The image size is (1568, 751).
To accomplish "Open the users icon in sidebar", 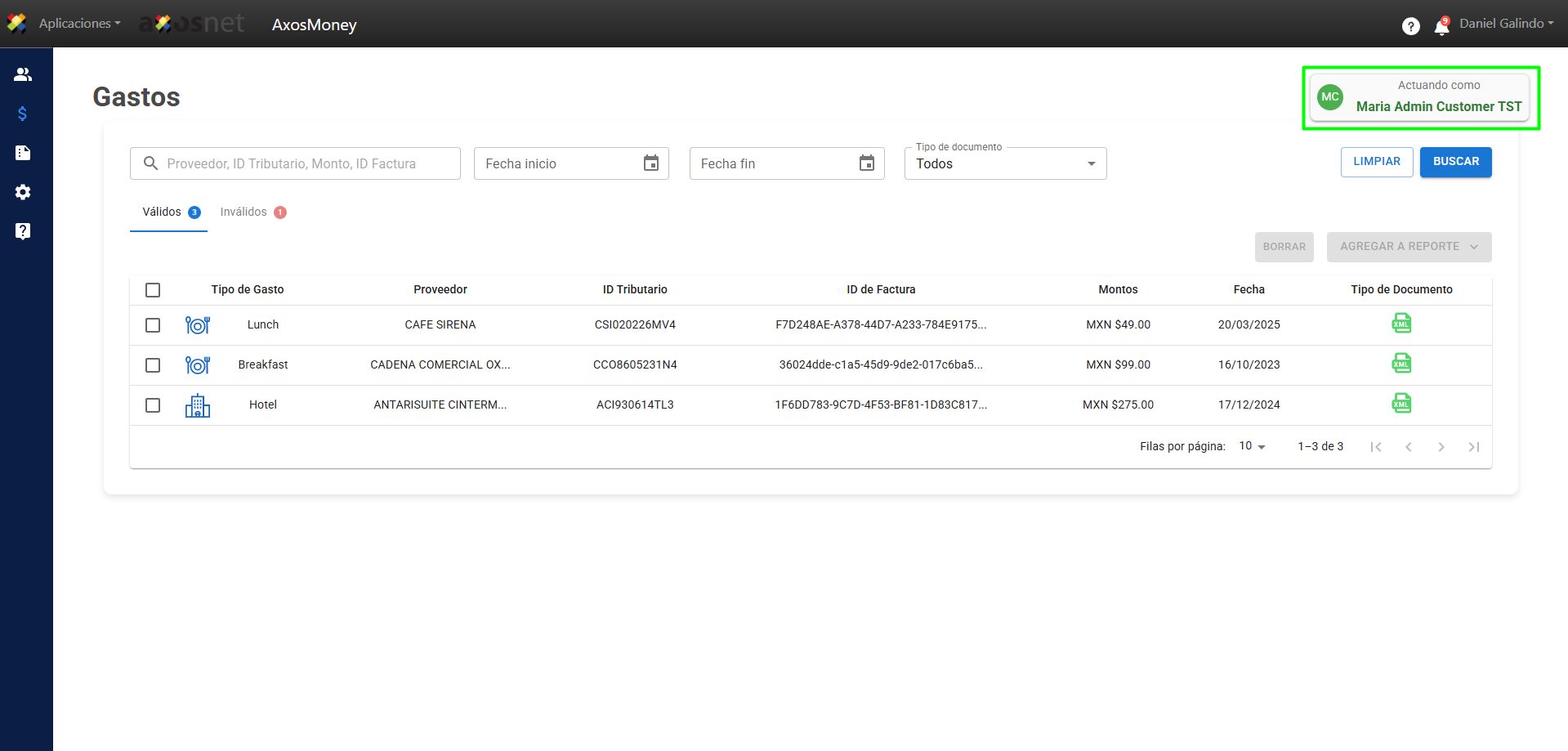I will pos(23,74).
